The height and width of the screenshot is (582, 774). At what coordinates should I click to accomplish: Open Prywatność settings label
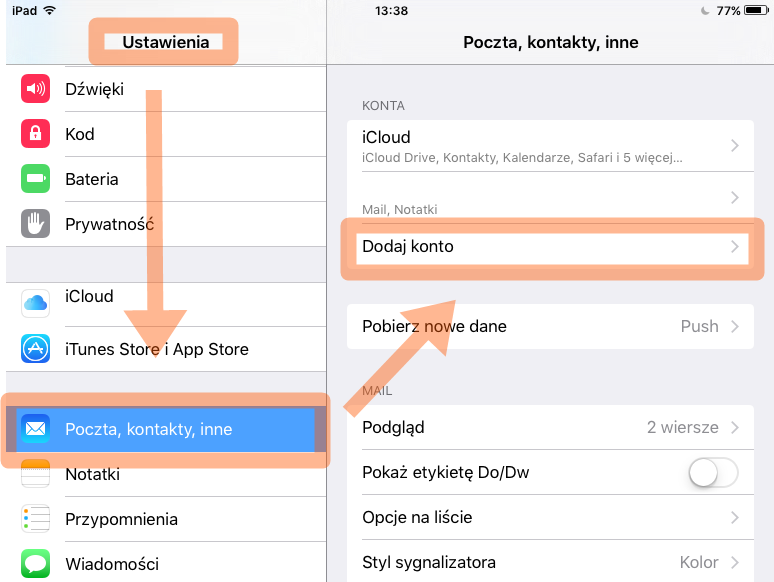[109, 224]
